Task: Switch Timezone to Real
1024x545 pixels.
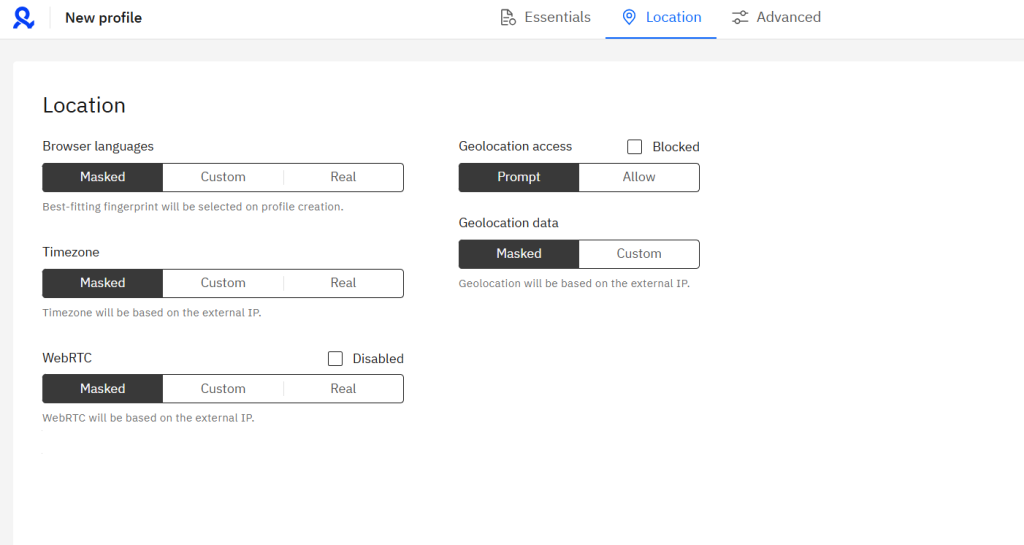Action: click(x=343, y=283)
